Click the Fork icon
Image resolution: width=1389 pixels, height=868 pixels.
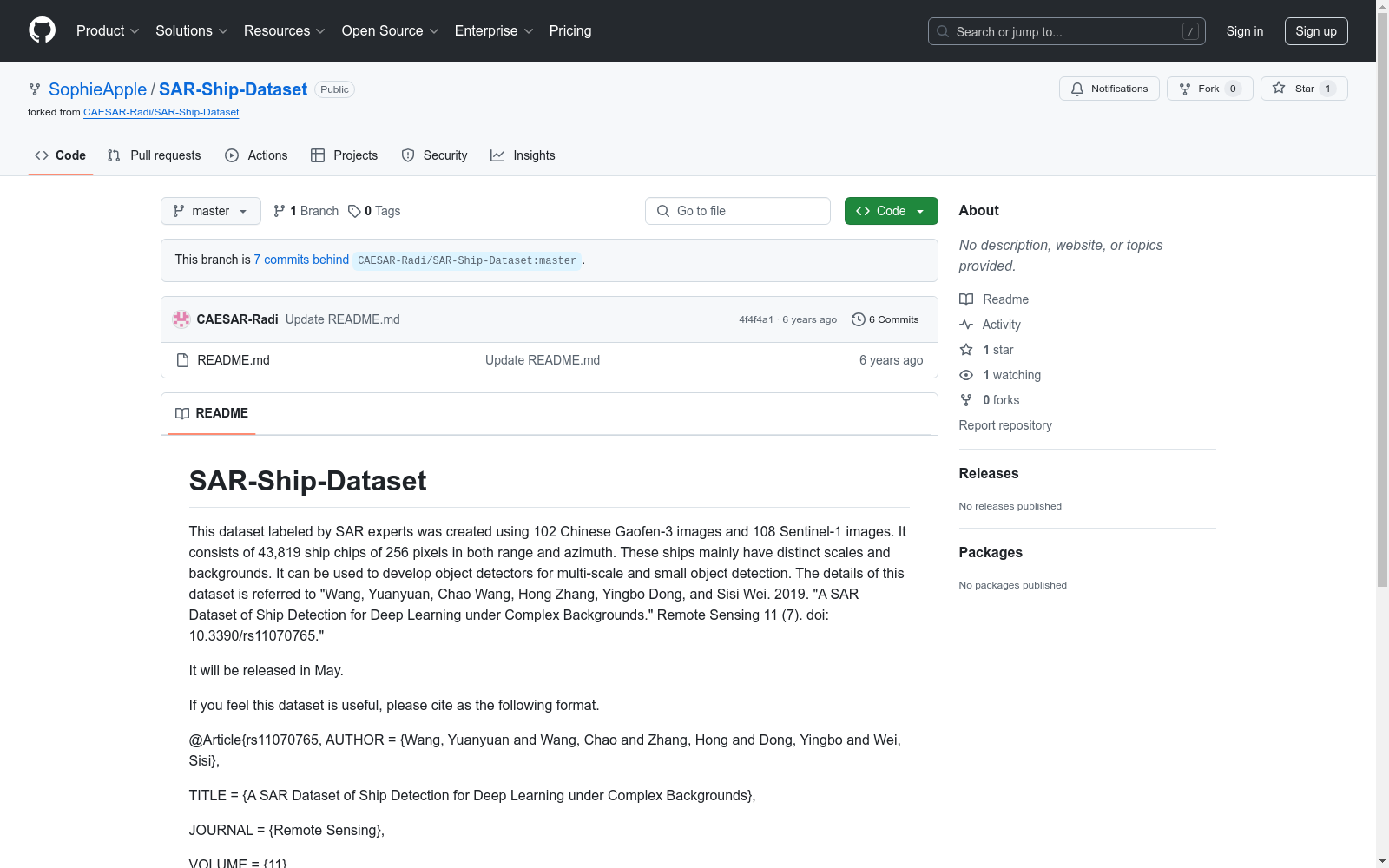tap(1185, 89)
